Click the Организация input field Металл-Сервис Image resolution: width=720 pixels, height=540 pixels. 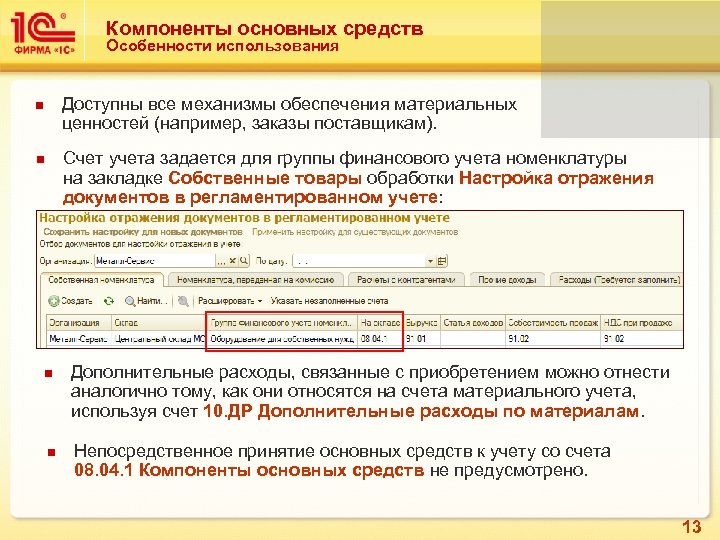155,261
